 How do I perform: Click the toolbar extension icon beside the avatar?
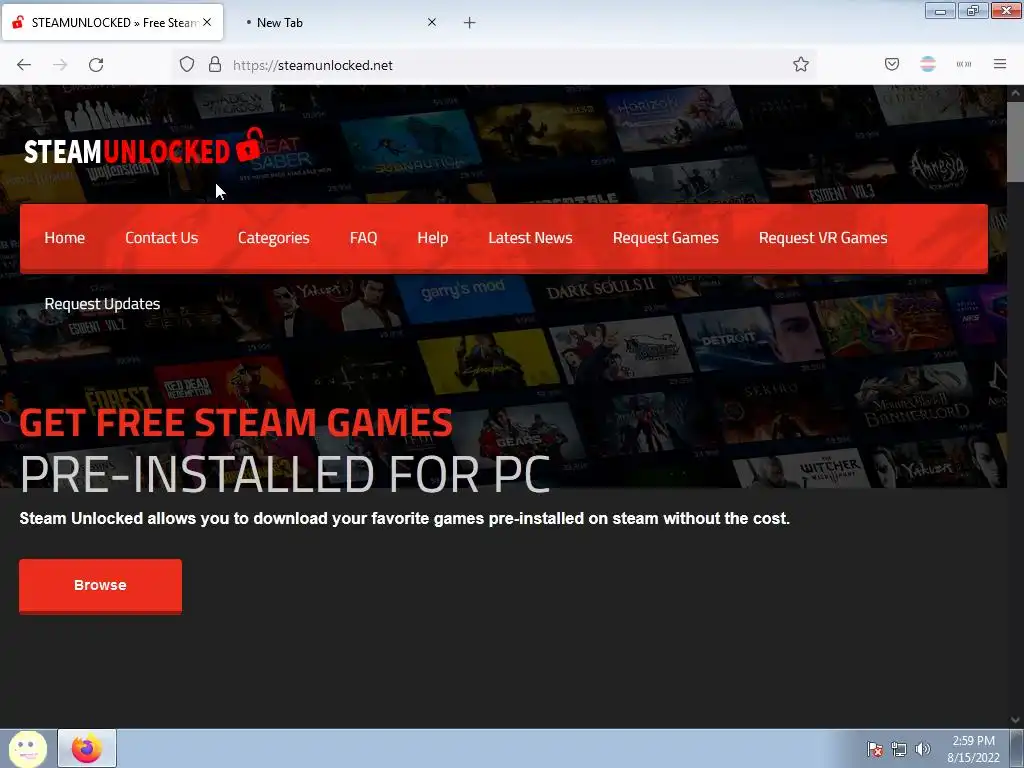click(964, 64)
